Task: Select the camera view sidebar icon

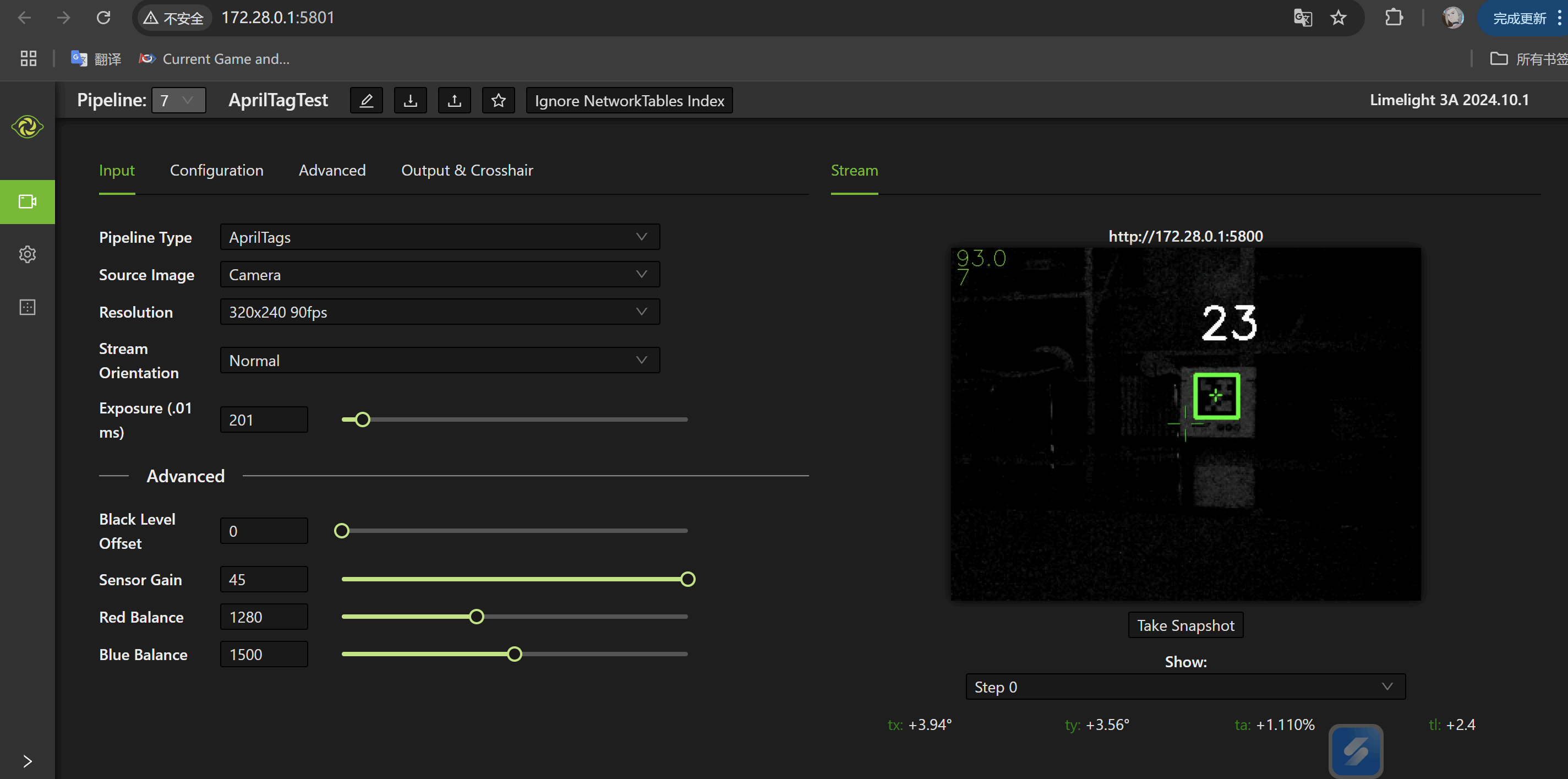Action: (28, 201)
